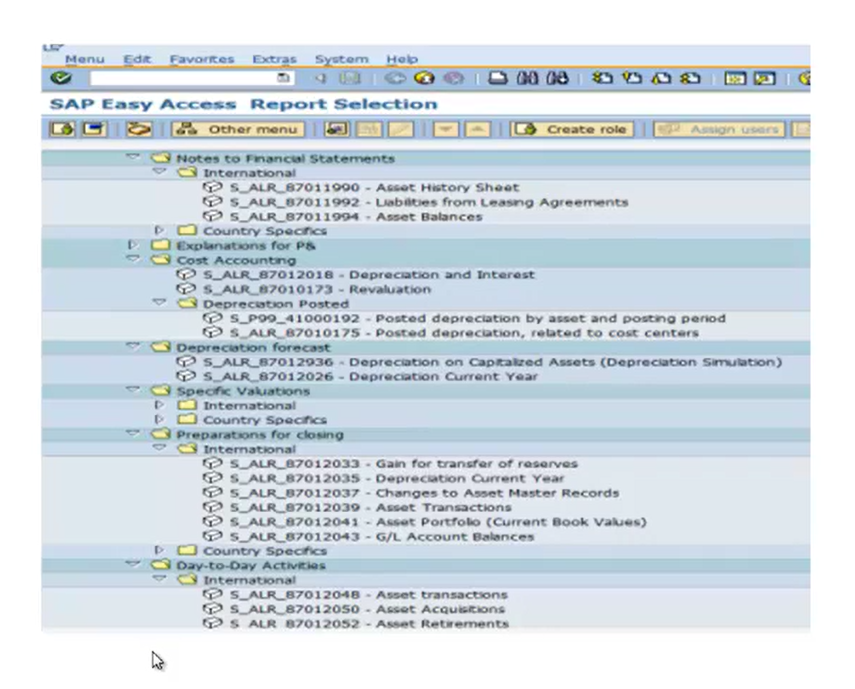Click the Next Page icon
The height and width of the screenshot is (689, 855).
pos(661,78)
